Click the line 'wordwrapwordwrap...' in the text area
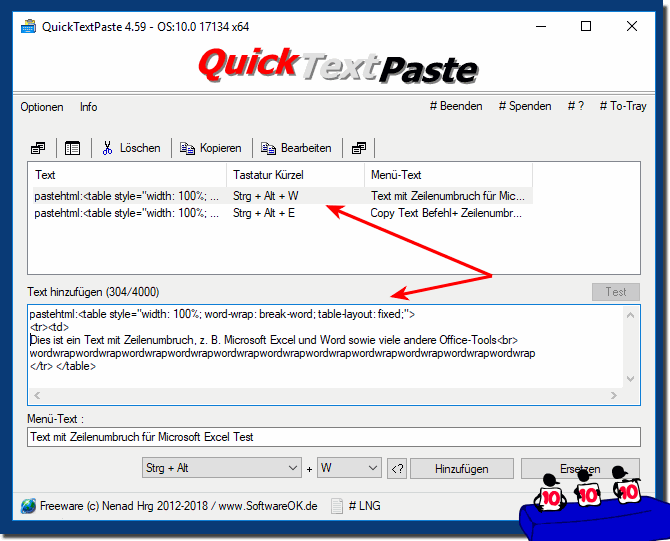Screen dimensions: 670x541 click(282, 353)
